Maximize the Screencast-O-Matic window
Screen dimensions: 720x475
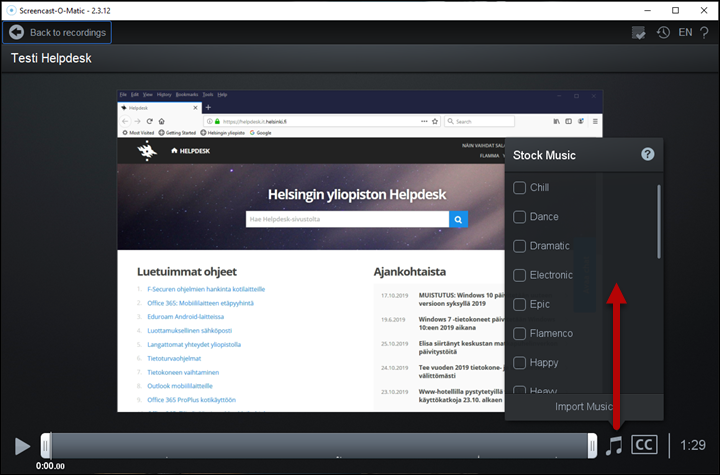tap(675, 10)
